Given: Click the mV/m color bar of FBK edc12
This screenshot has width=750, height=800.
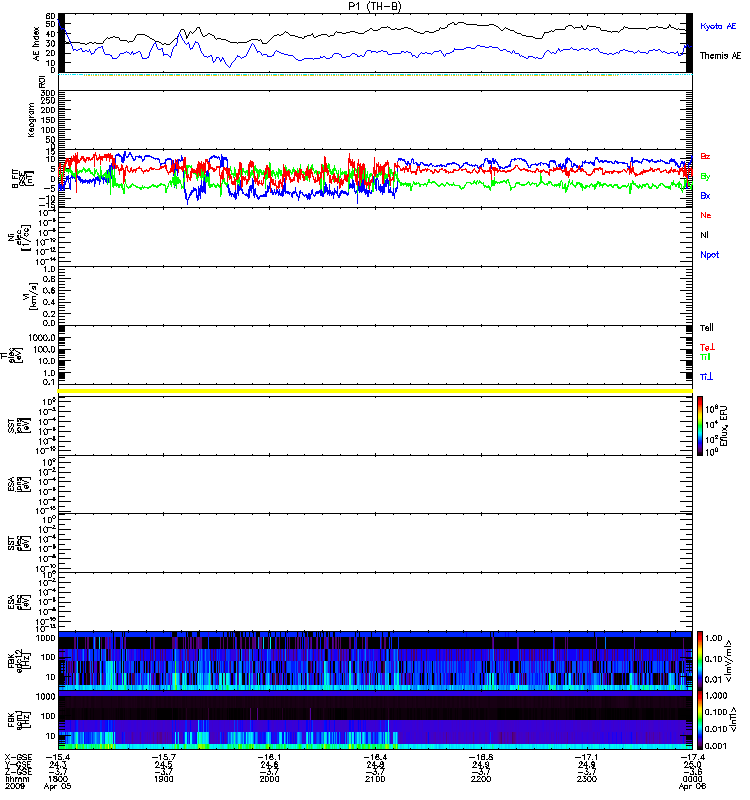Looking at the screenshot, I should pyautogui.click(x=701, y=660).
